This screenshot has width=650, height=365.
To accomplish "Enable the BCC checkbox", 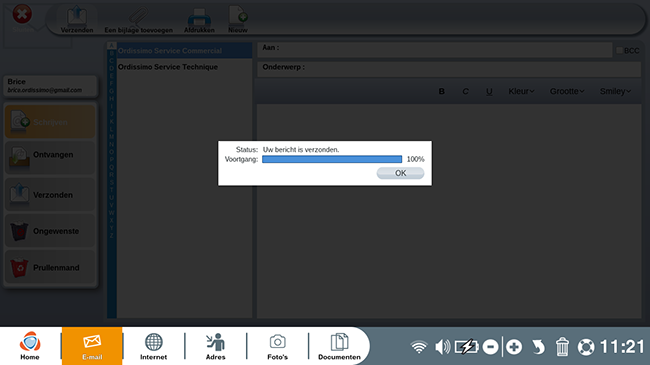I will point(619,50).
